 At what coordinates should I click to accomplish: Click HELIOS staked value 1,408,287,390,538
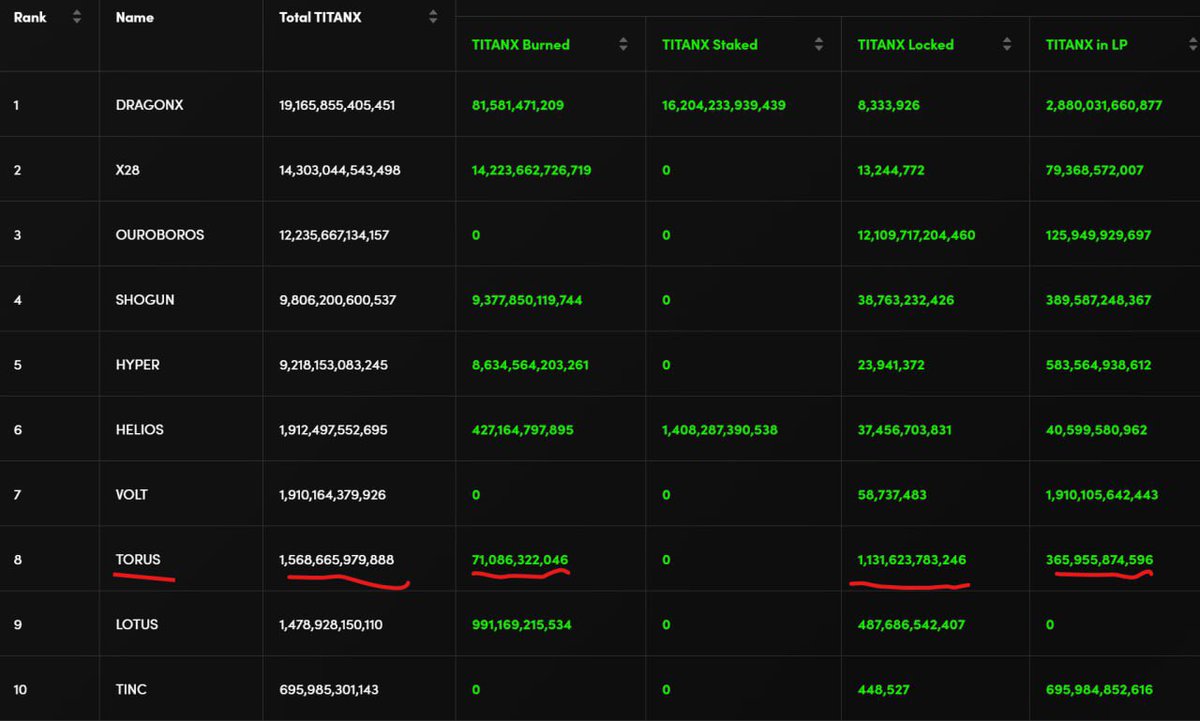tap(720, 430)
